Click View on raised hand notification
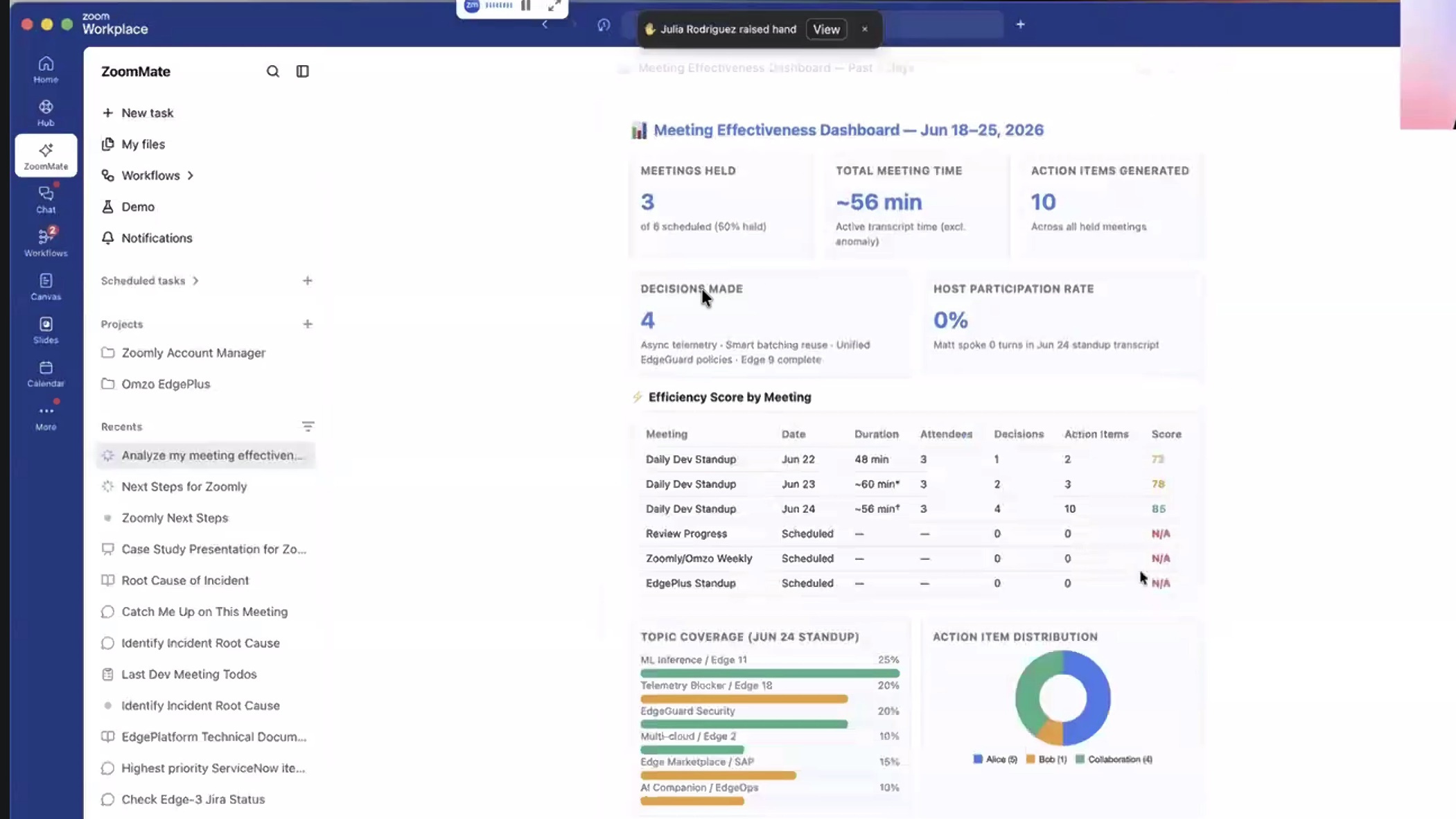This screenshot has height=819, width=1456. 826,29
